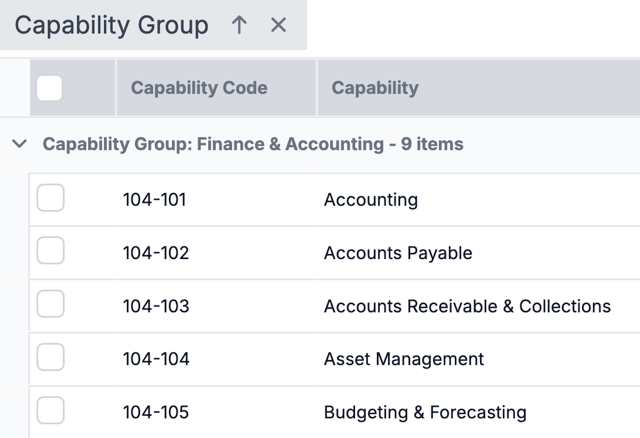Image resolution: width=640 pixels, height=438 pixels.
Task: Click the Capability Group: Finance & Accounting row label
Action: tap(252, 144)
